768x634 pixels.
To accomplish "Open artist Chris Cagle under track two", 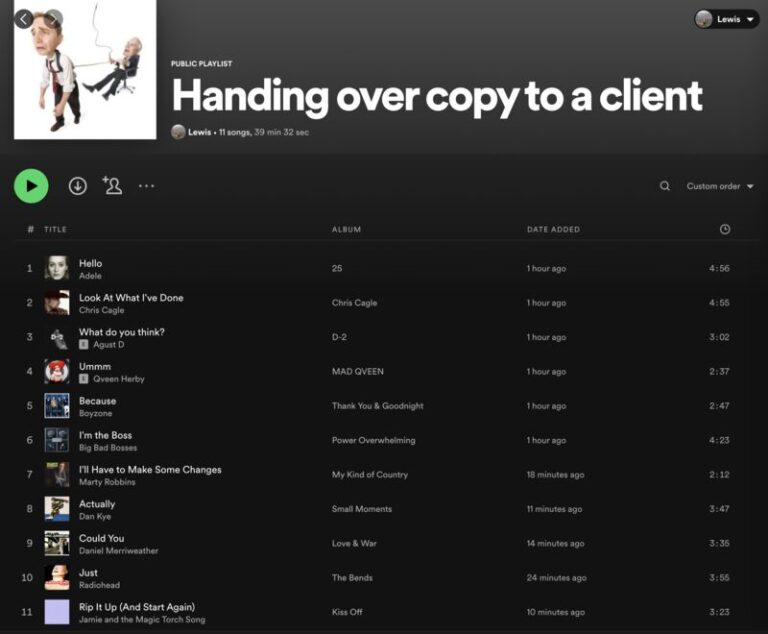I will (x=101, y=310).
